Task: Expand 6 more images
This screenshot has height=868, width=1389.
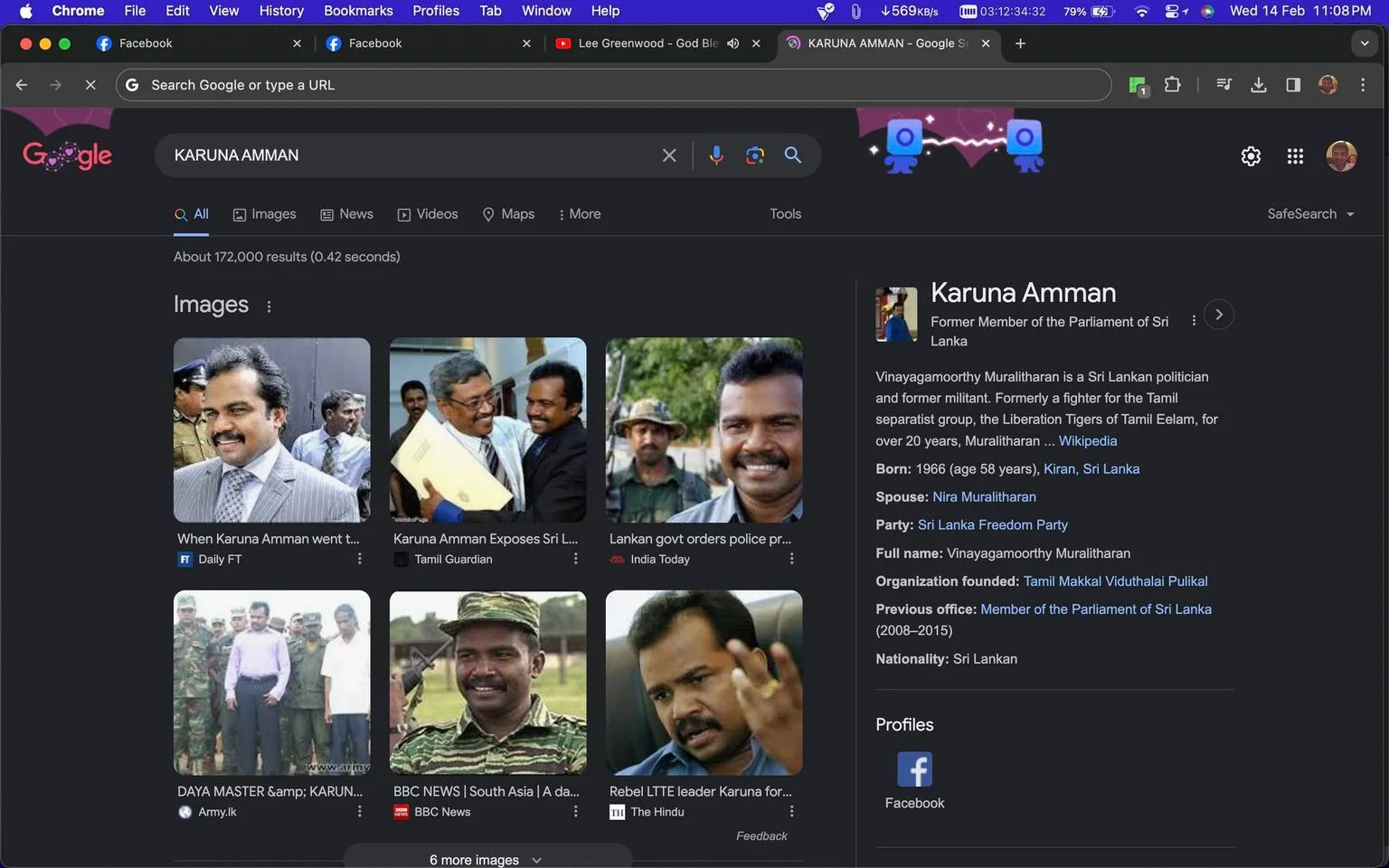Action: click(x=487, y=859)
